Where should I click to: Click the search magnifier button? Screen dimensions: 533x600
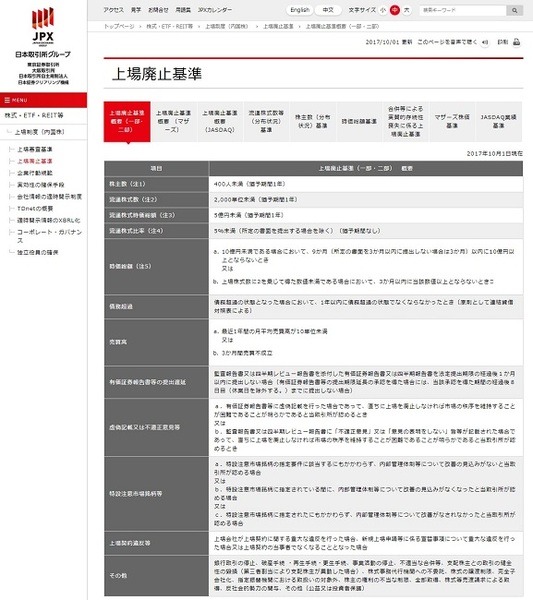coord(515,10)
